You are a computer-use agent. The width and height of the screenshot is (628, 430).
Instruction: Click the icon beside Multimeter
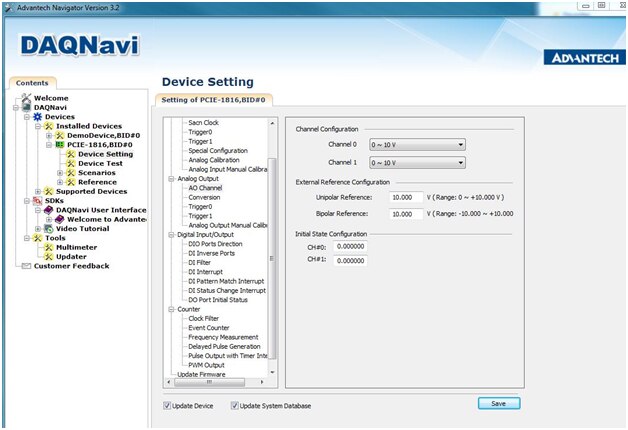[48, 247]
